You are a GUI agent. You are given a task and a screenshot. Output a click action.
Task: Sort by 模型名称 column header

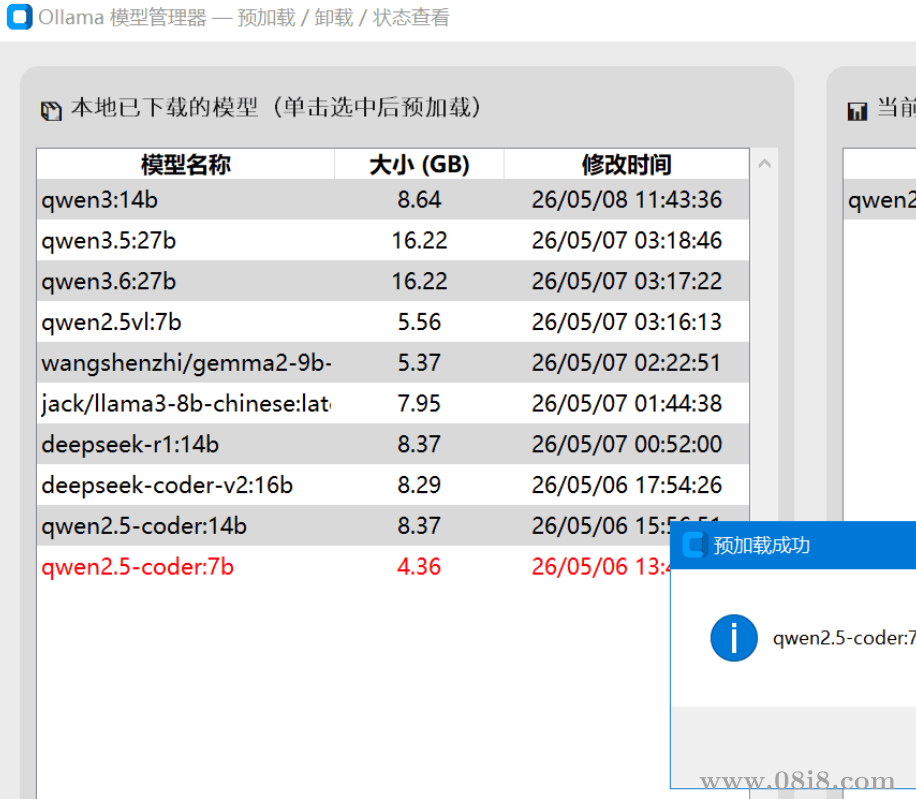186,164
